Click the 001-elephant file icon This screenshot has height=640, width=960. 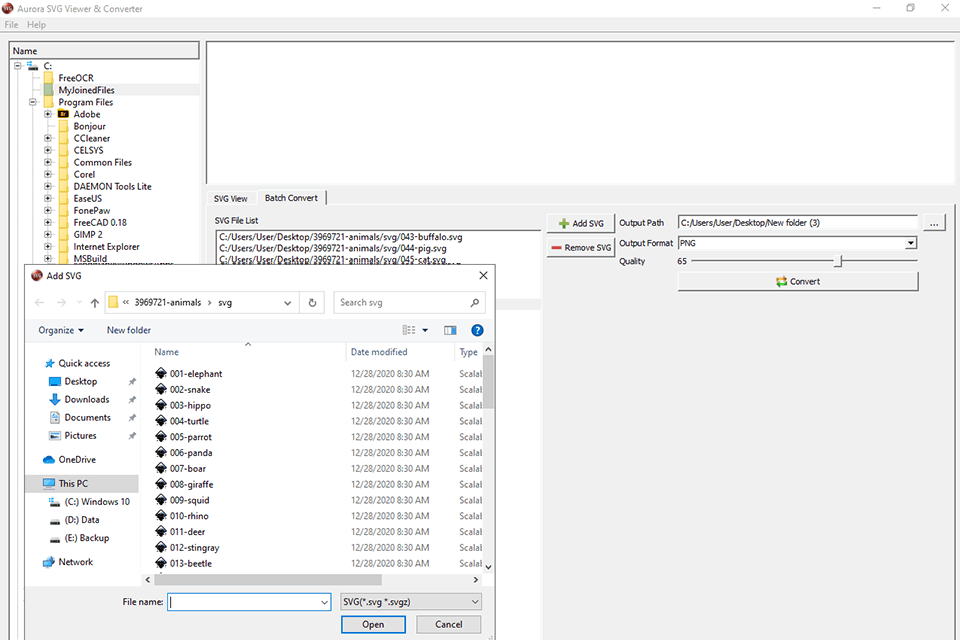tap(161, 373)
